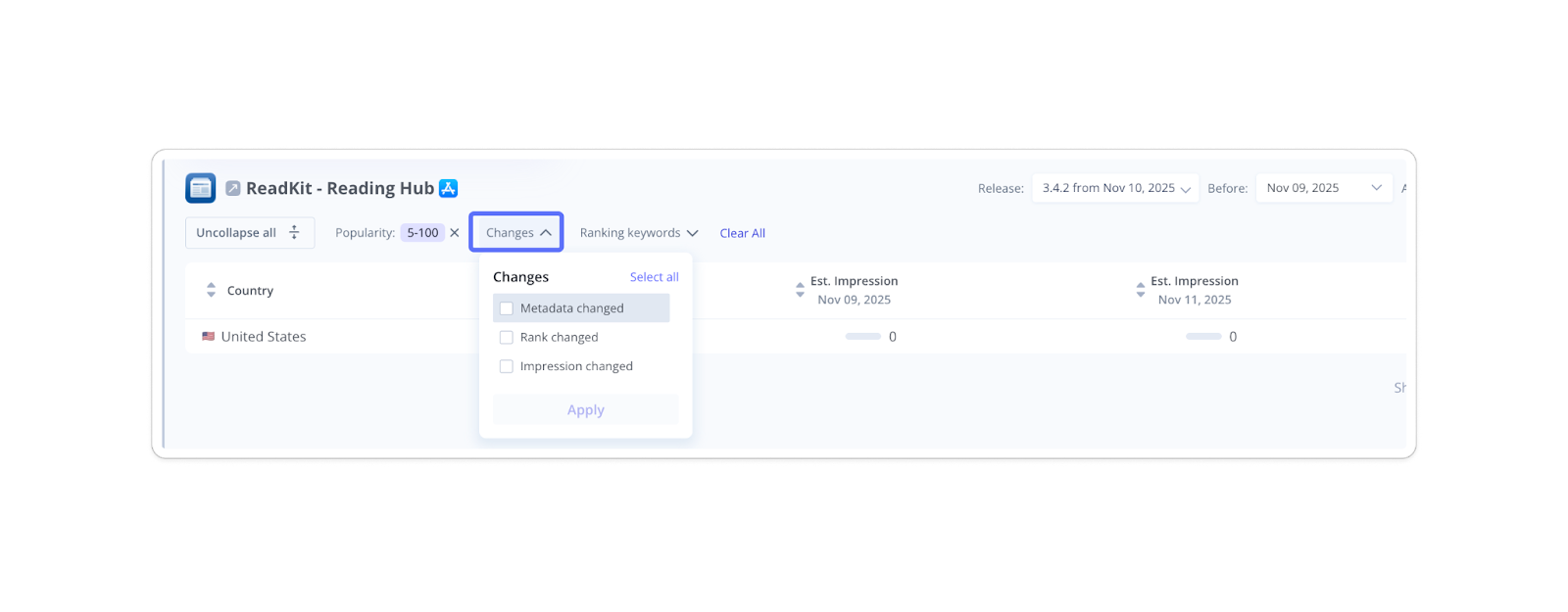Screen dimensions: 1568x612
Task: Enable the Rank changed checkbox
Action: coord(507,338)
